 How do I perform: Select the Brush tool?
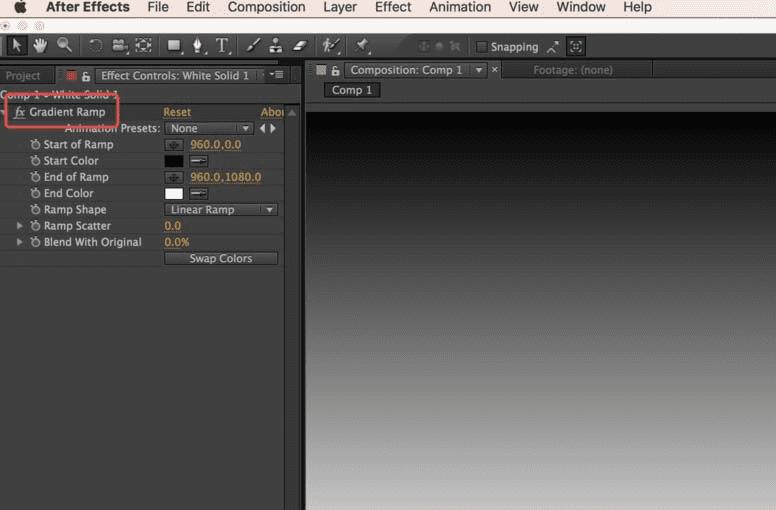(x=252, y=46)
